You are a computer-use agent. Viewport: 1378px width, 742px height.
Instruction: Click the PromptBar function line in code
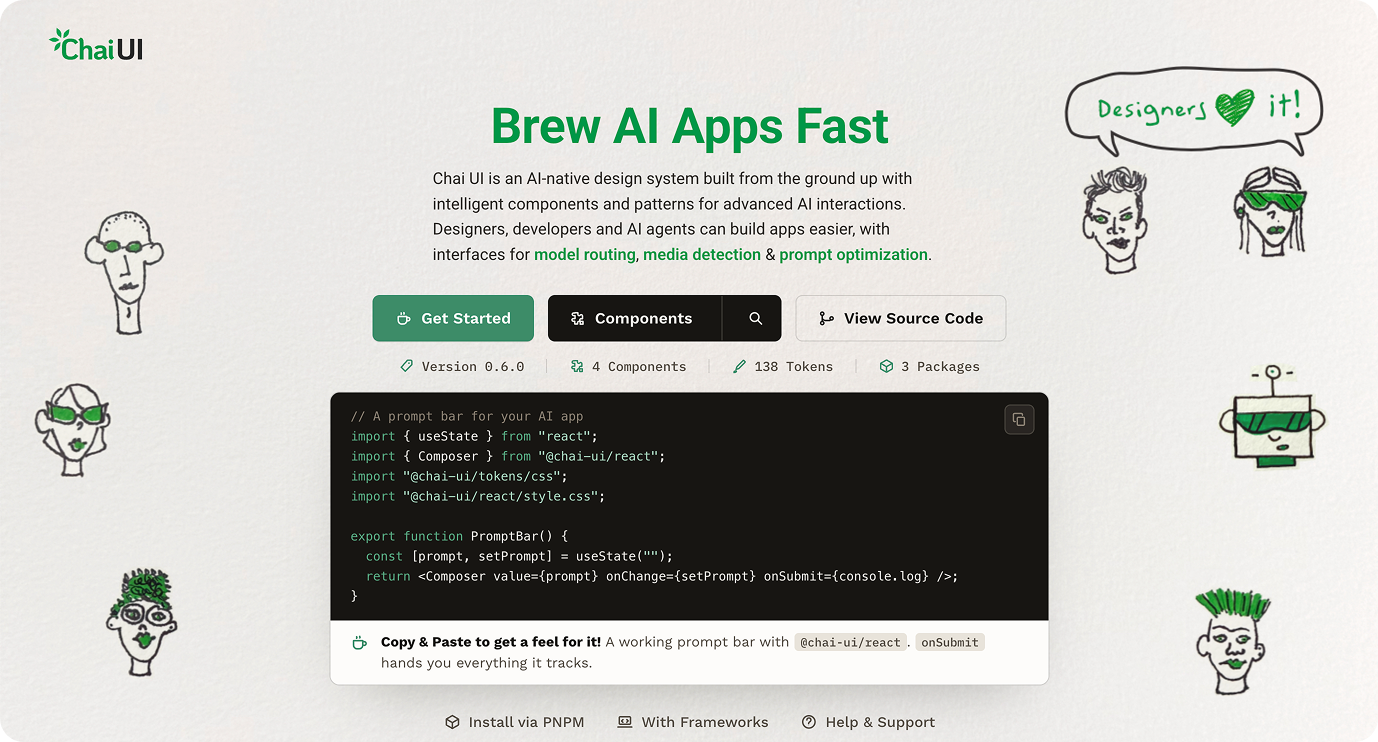pyautogui.click(x=459, y=536)
